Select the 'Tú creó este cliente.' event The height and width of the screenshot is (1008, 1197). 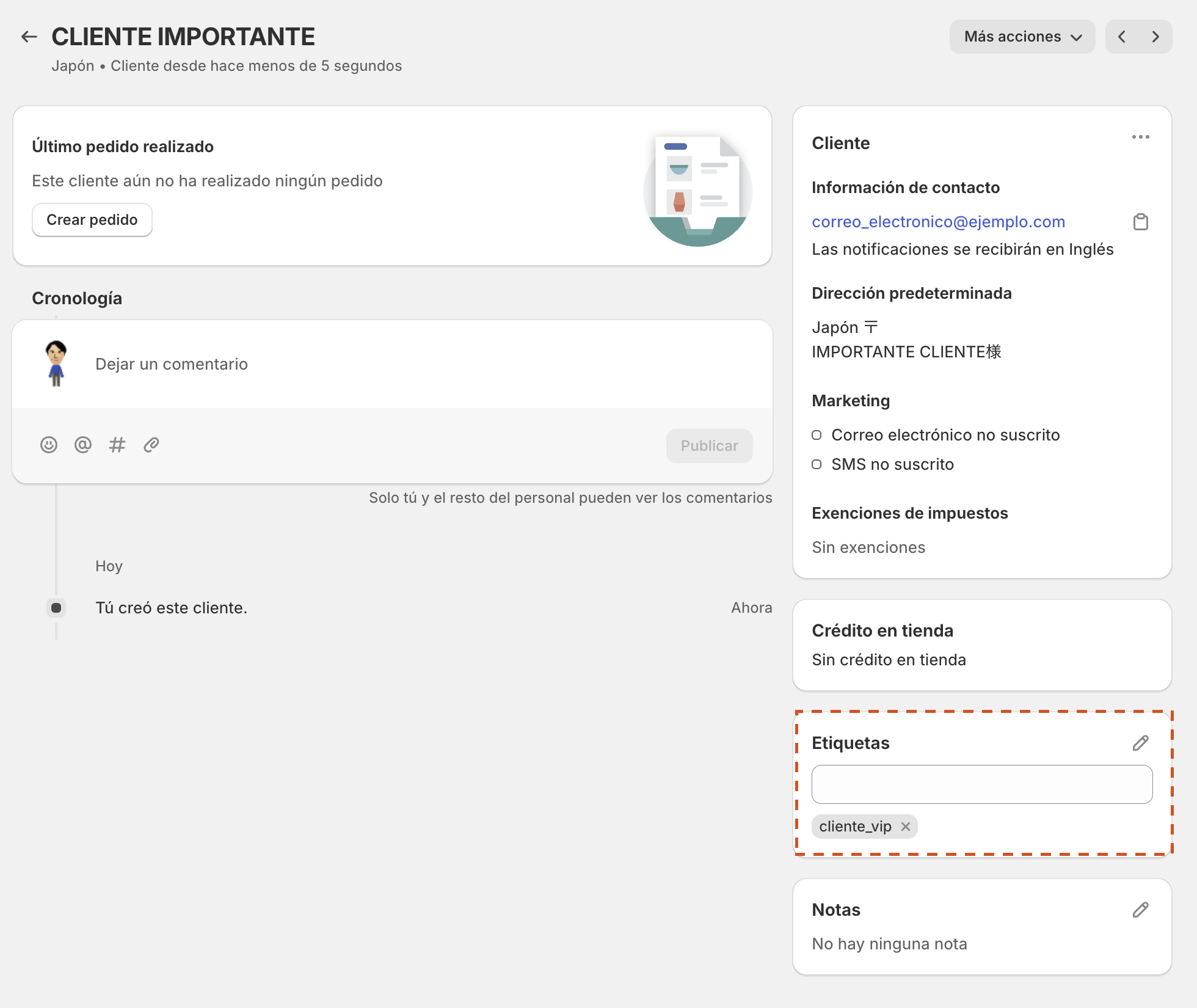coord(171,608)
